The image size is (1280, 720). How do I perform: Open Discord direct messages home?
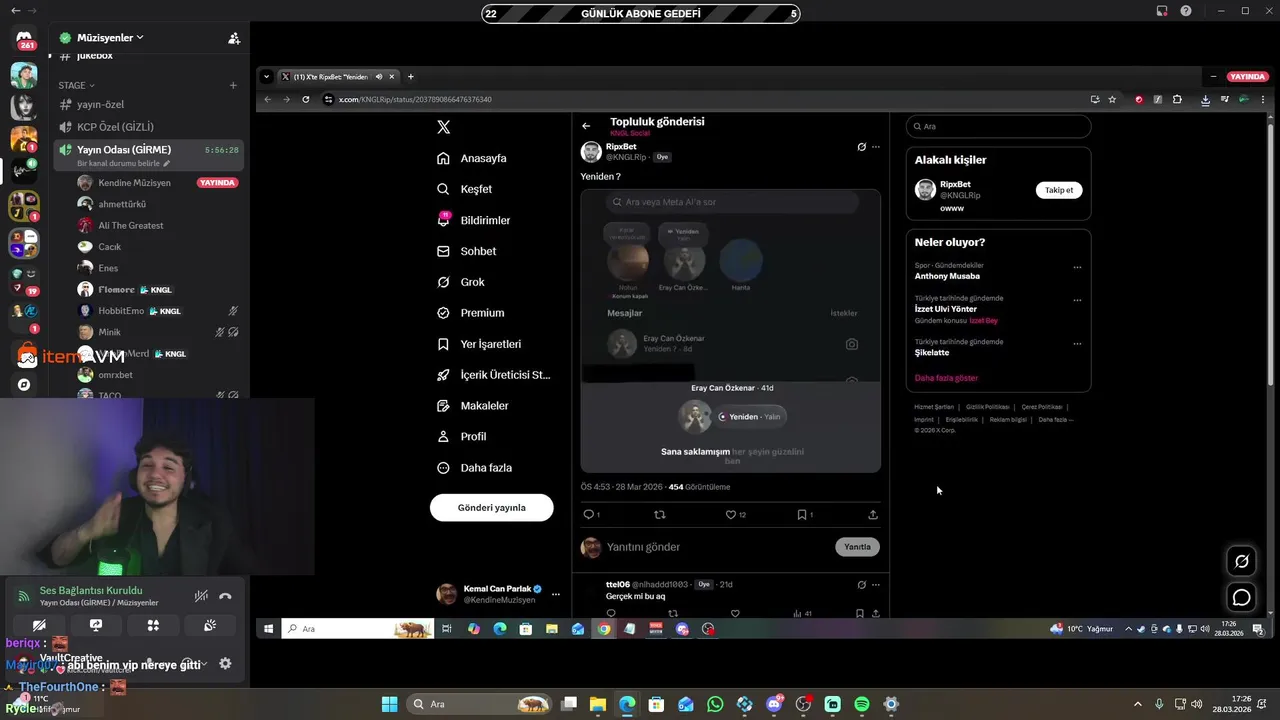pos(24,38)
